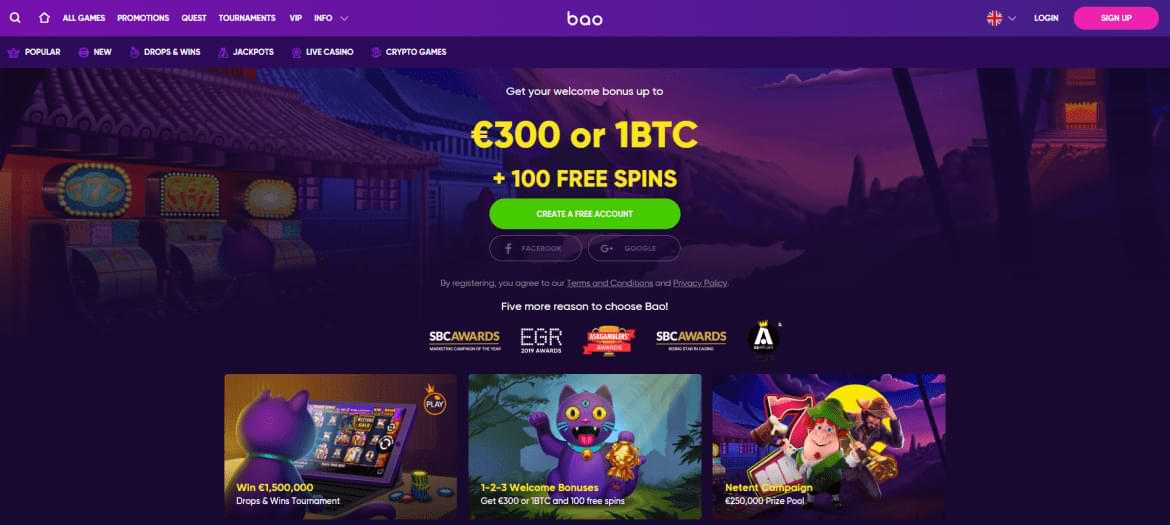Open the UK flag language selector

coord(1001,18)
